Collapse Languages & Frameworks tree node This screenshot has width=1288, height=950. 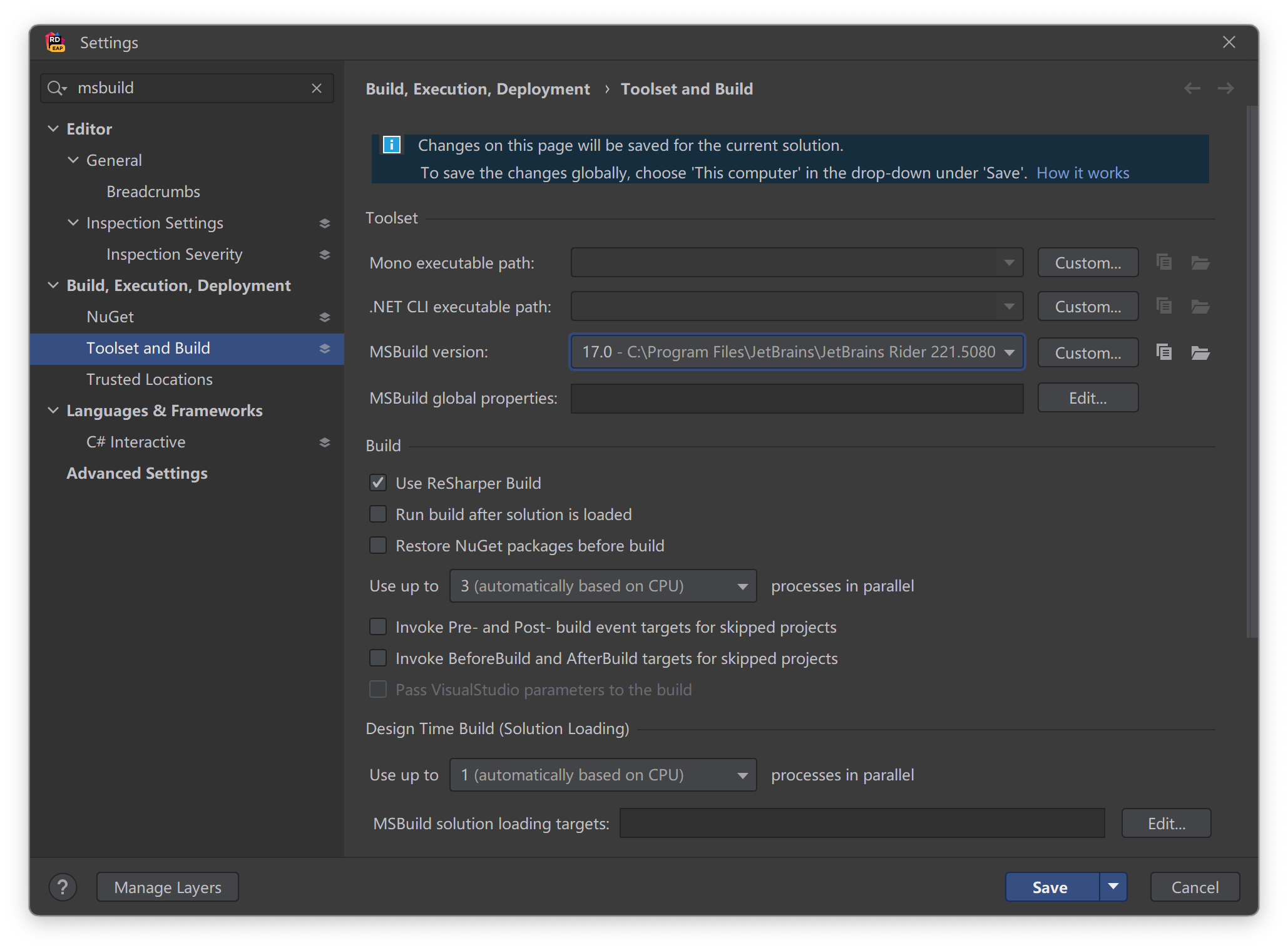[53, 411]
